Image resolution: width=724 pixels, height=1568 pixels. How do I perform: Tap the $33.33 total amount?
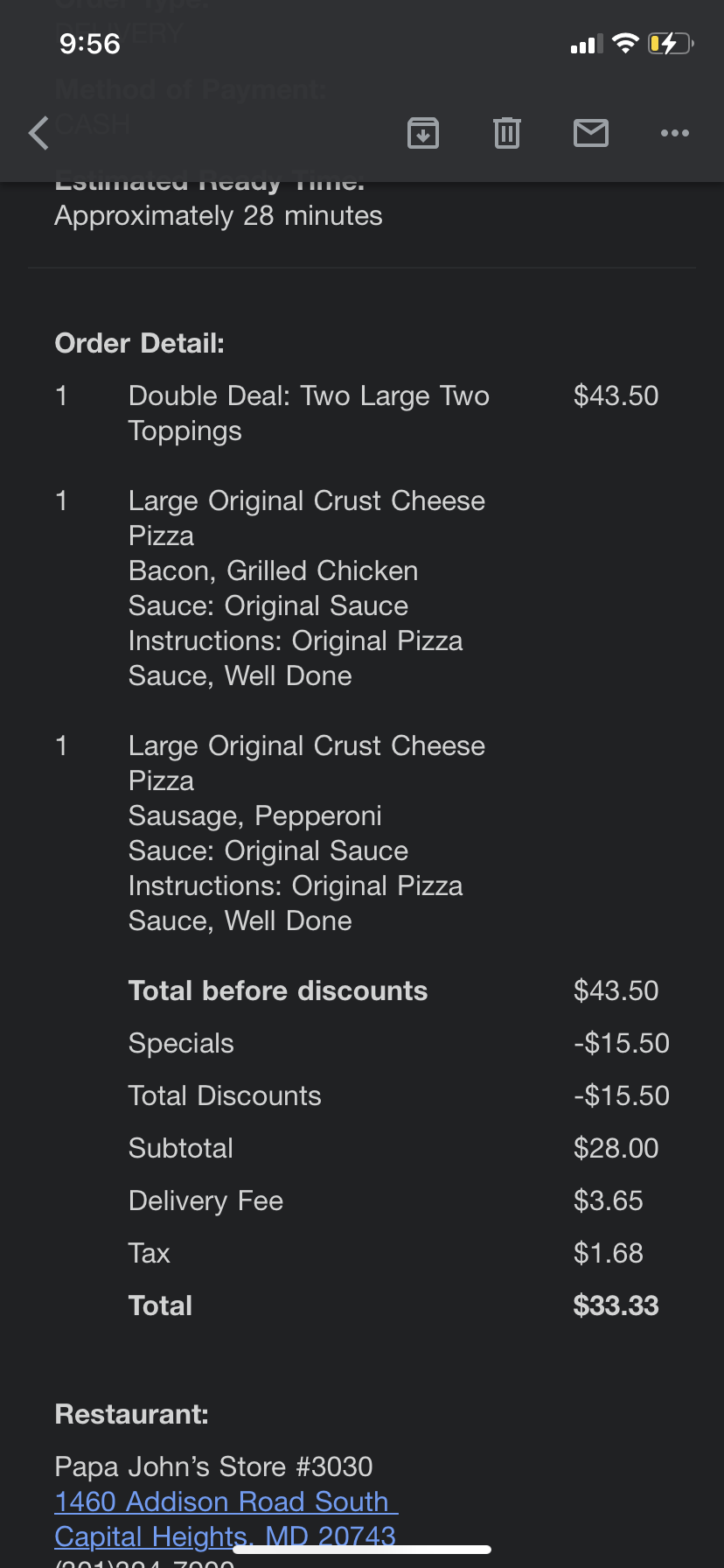point(616,1305)
